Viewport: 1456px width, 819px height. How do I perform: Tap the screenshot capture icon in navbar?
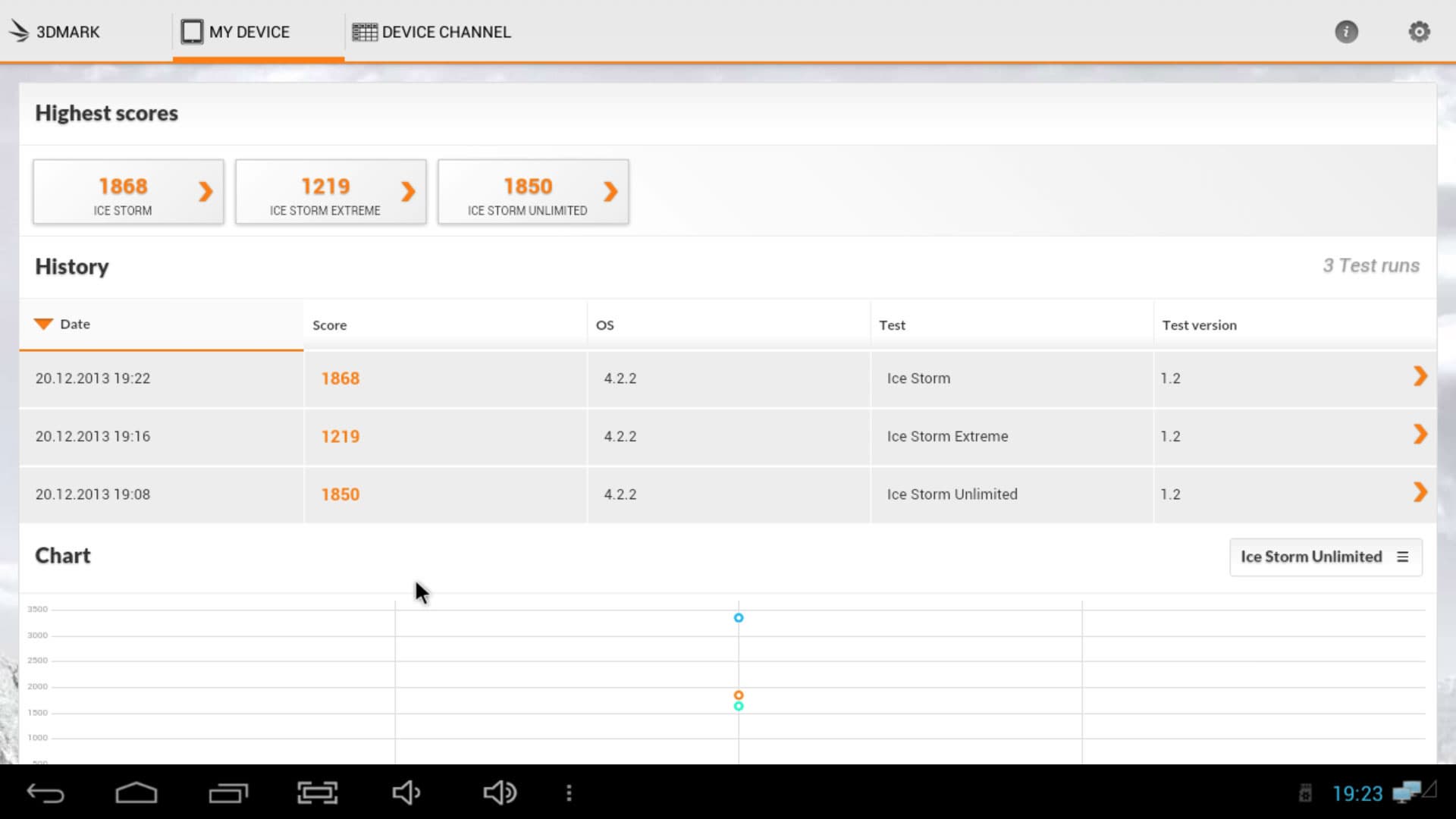(x=317, y=792)
